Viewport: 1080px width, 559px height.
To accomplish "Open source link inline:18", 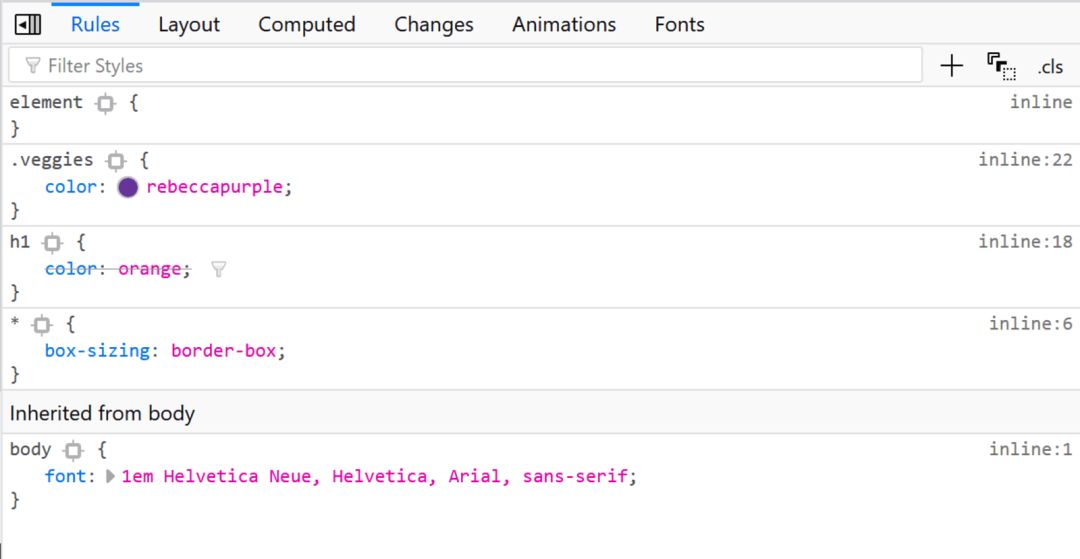I will tap(1026, 242).
